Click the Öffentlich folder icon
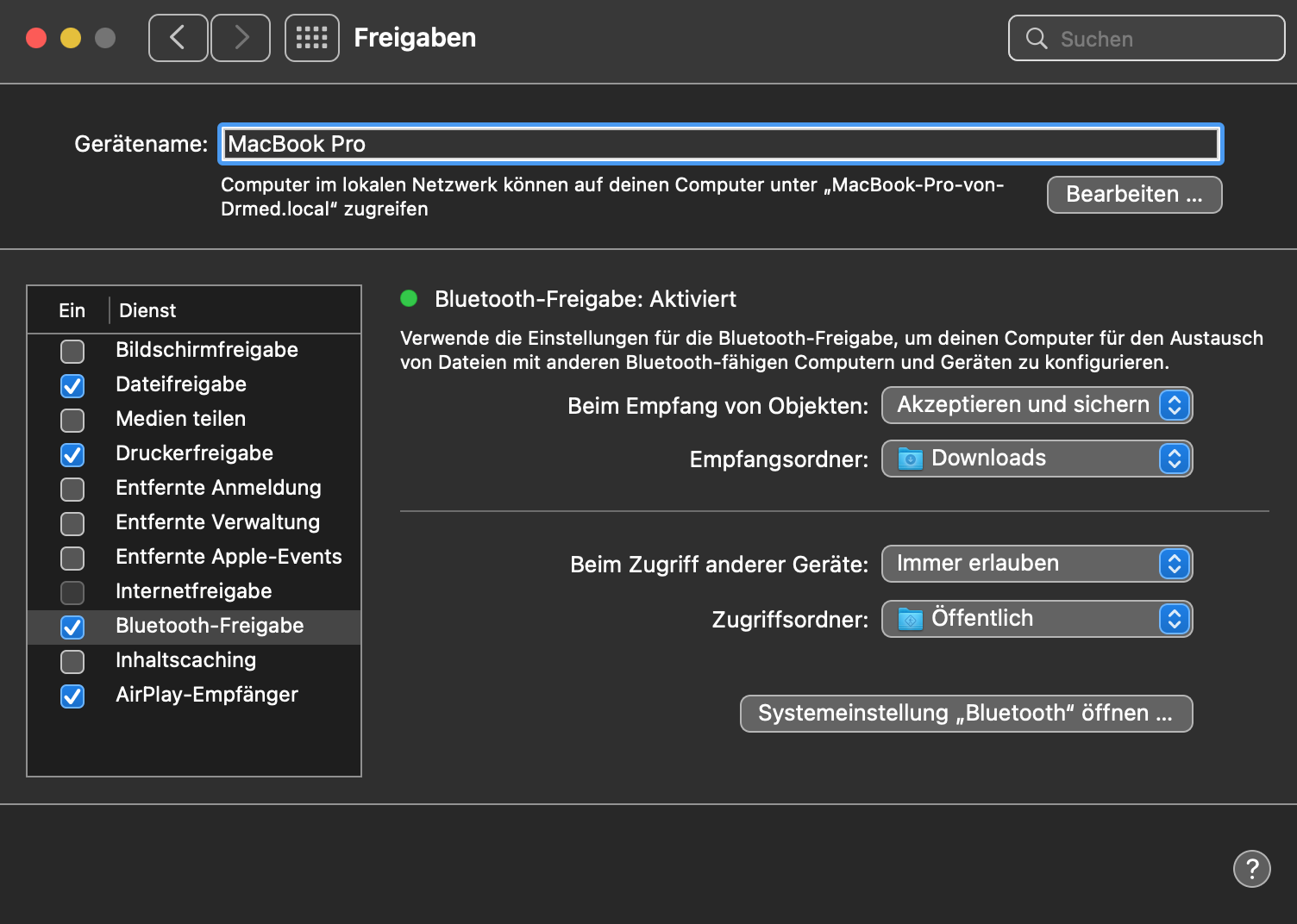 tap(910, 619)
